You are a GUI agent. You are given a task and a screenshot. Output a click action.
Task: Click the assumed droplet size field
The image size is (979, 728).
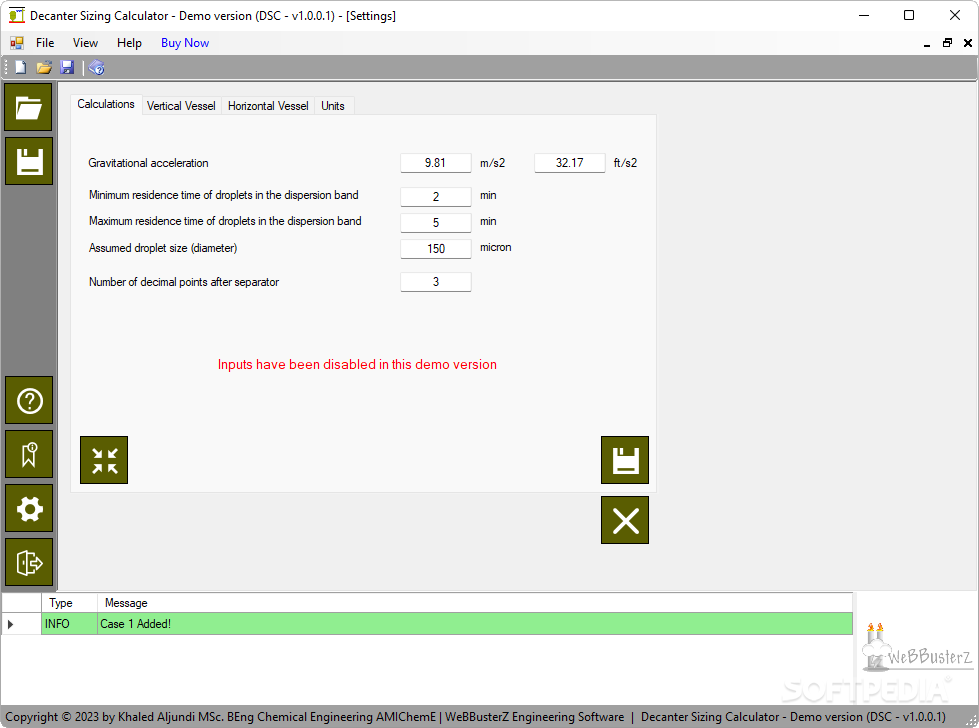[x=435, y=249]
